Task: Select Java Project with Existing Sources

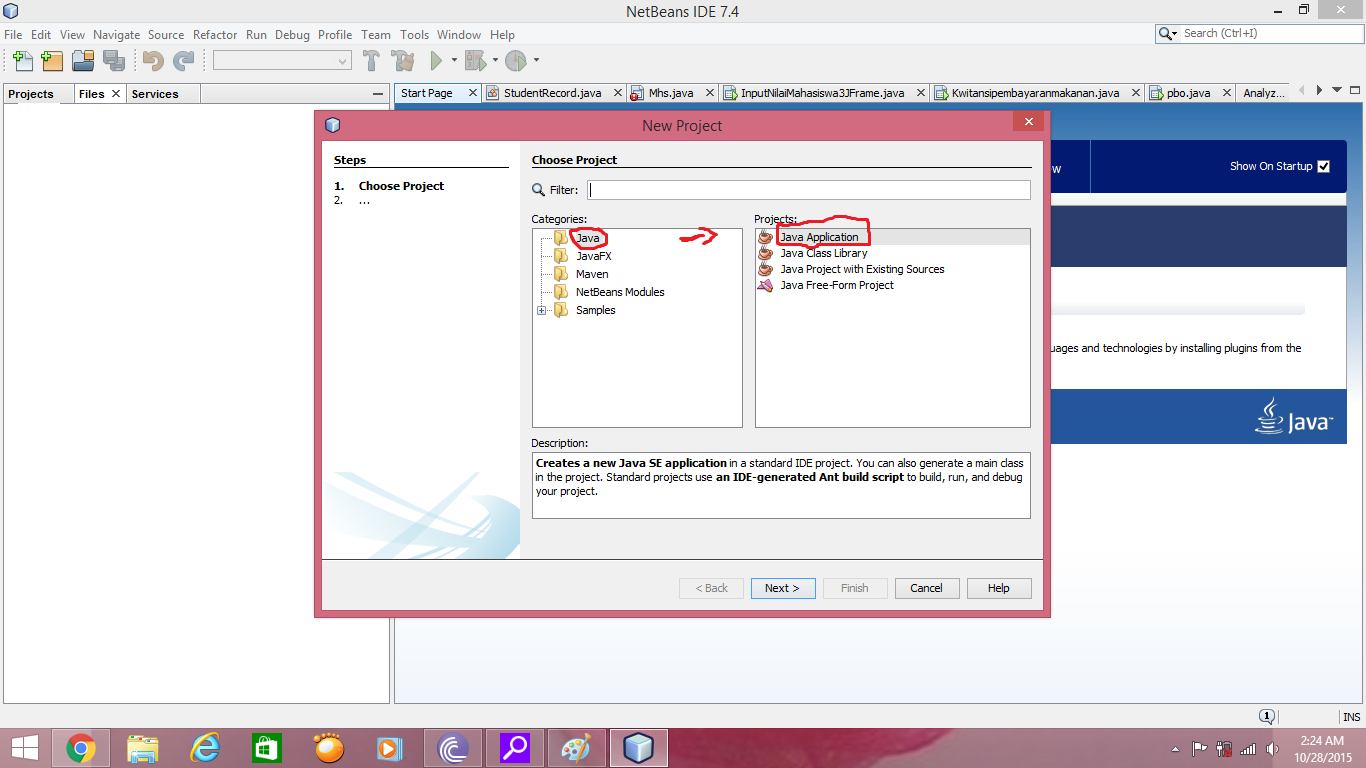Action: click(x=862, y=269)
